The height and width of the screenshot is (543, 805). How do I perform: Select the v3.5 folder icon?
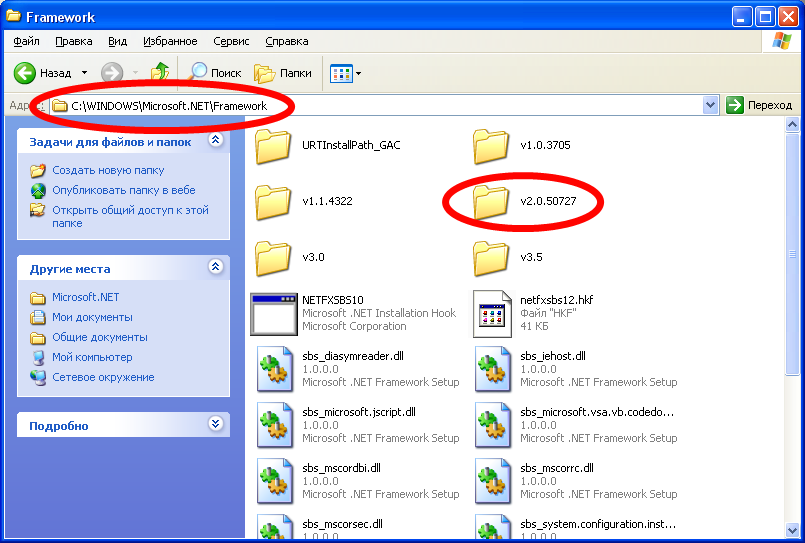pyautogui.click(x=491, y=258)
